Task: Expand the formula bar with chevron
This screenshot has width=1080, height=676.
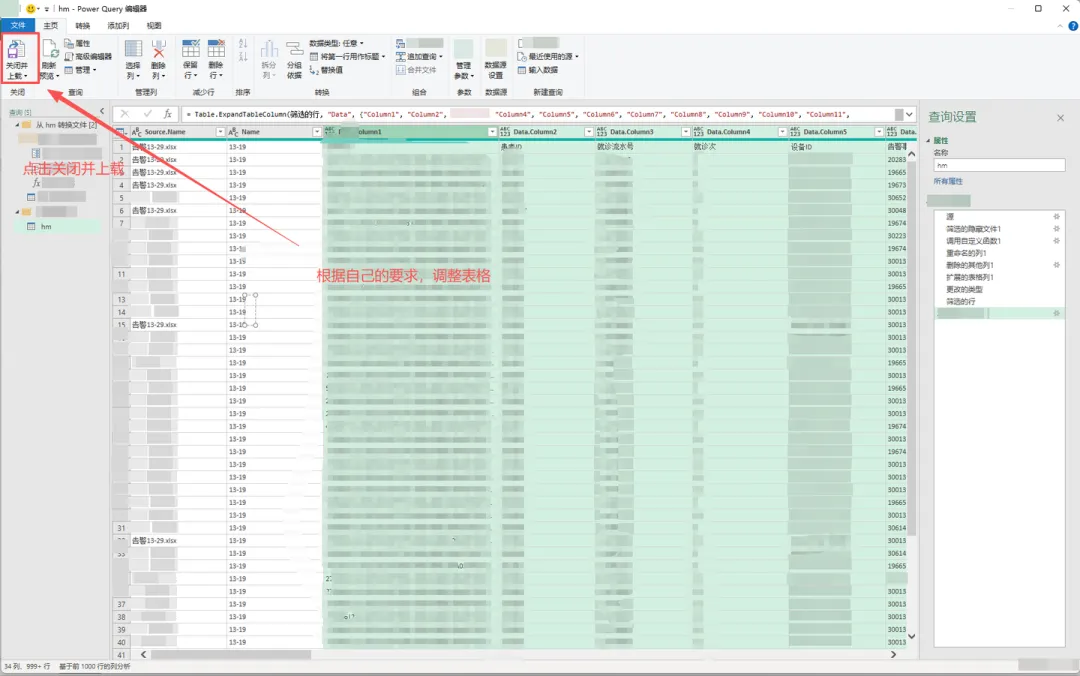Action: pyautogui.click(x=909, y=114)
